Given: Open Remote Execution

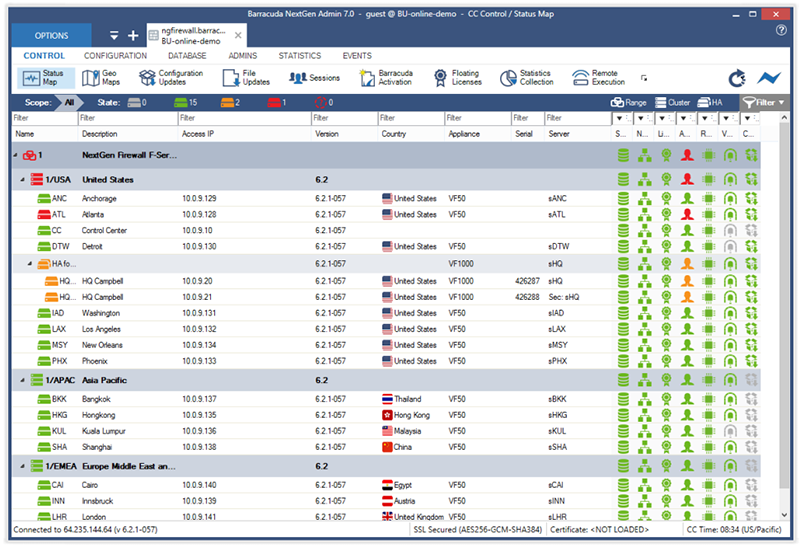Looking at the screenshot, I should [598, 78].
